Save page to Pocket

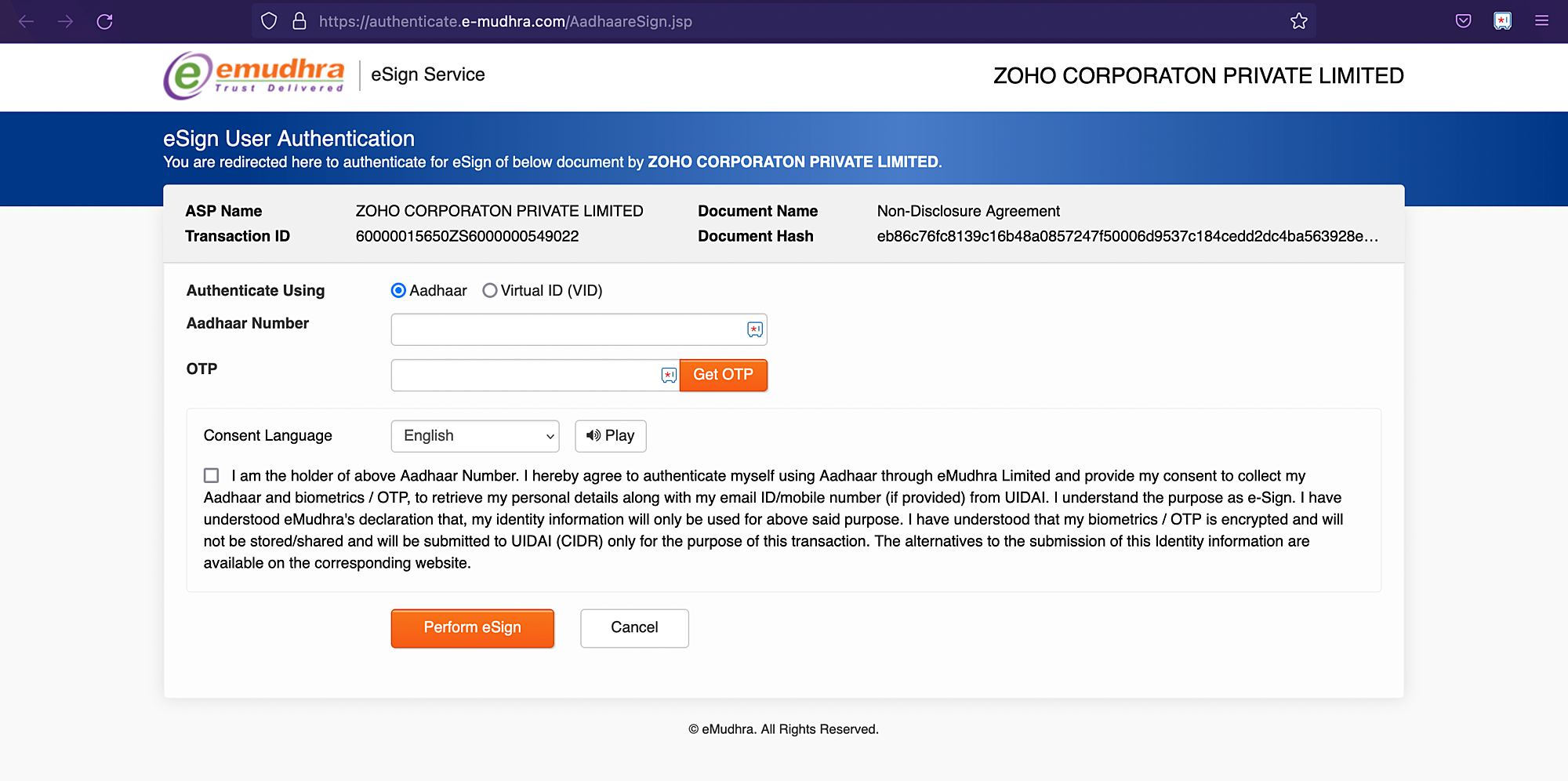1463,21
